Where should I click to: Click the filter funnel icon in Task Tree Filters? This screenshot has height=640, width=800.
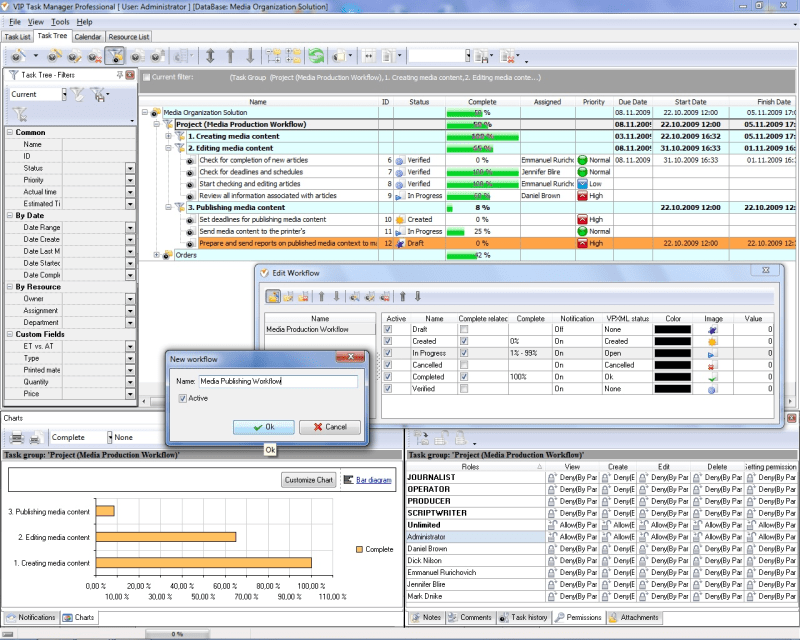[x=80, y=92]
